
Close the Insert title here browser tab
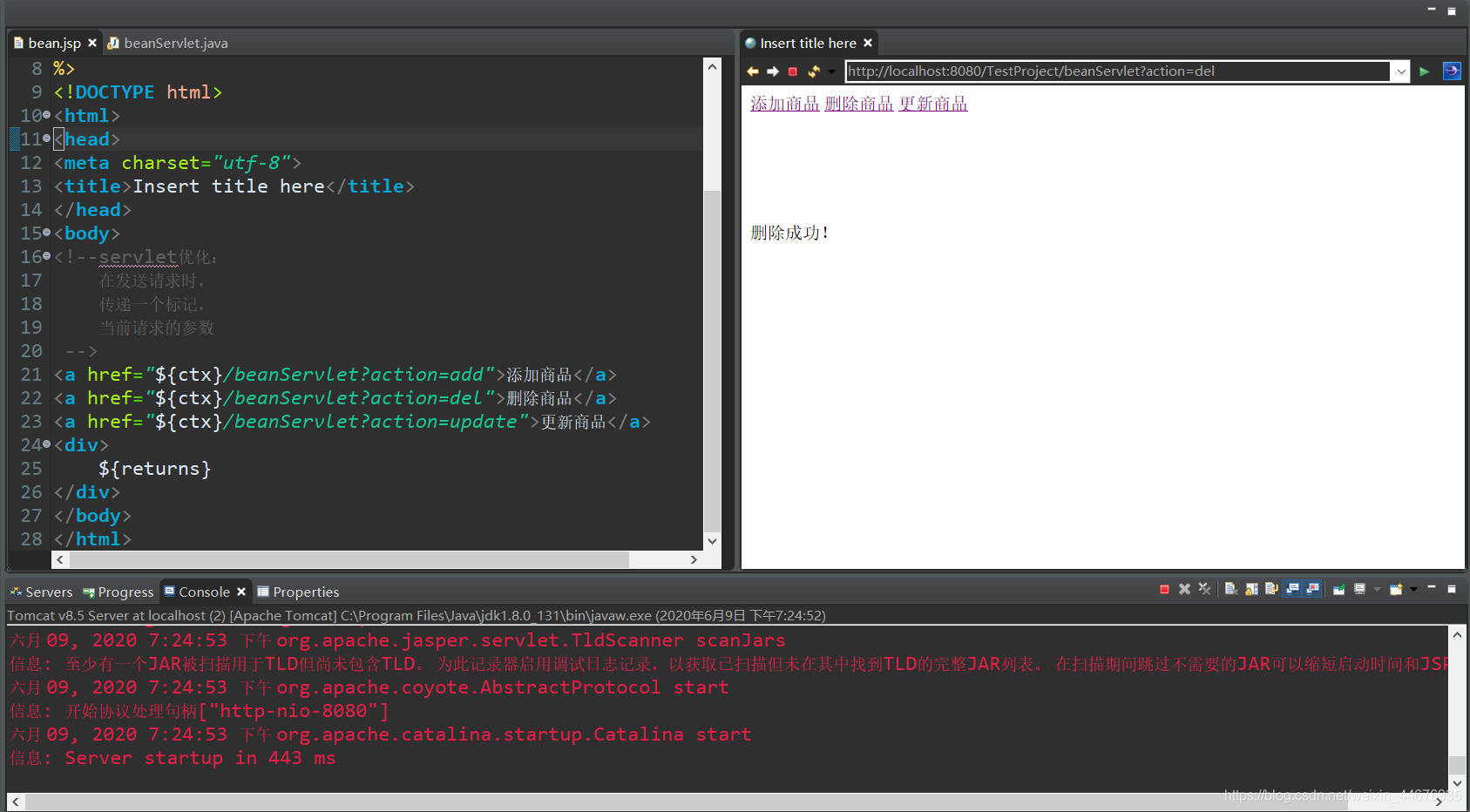[868, 43]
